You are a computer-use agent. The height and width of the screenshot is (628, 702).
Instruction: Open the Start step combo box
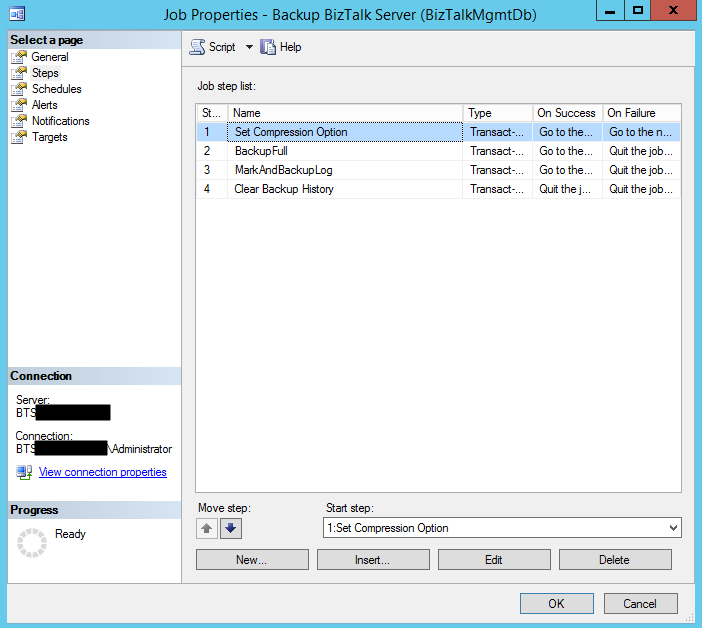[502, 528]
